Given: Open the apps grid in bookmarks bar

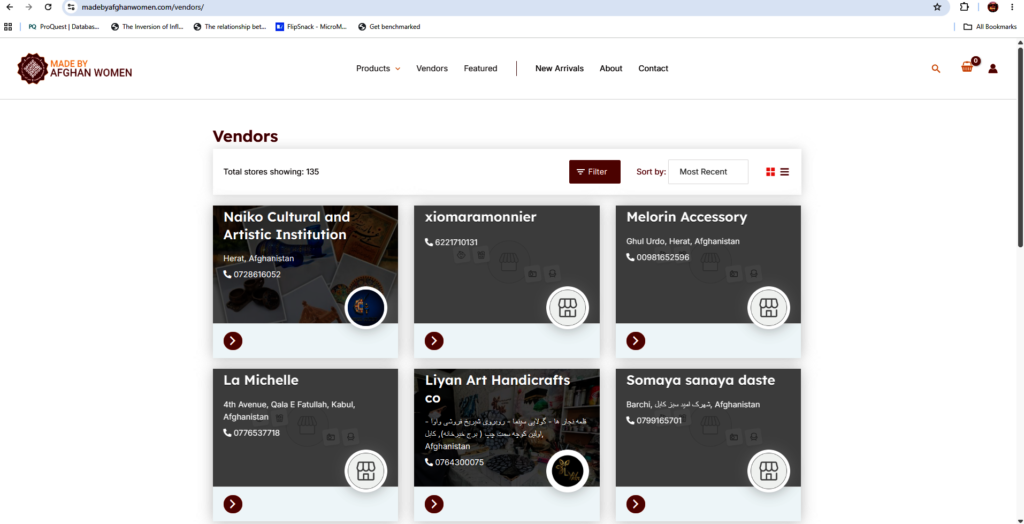Looking at the screenshot, I should (8, 27).
